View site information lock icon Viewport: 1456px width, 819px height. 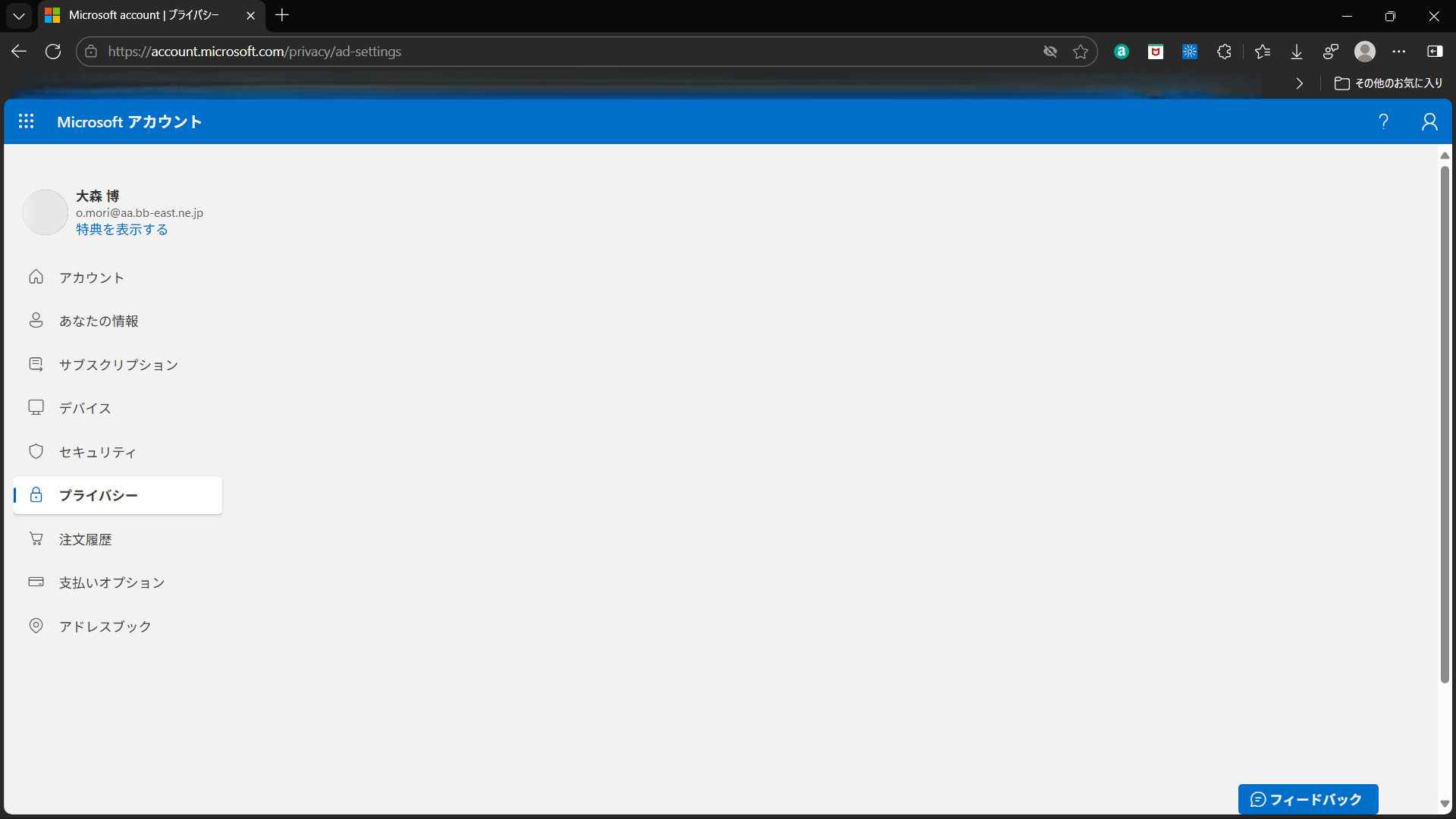[x=91, y=52]
